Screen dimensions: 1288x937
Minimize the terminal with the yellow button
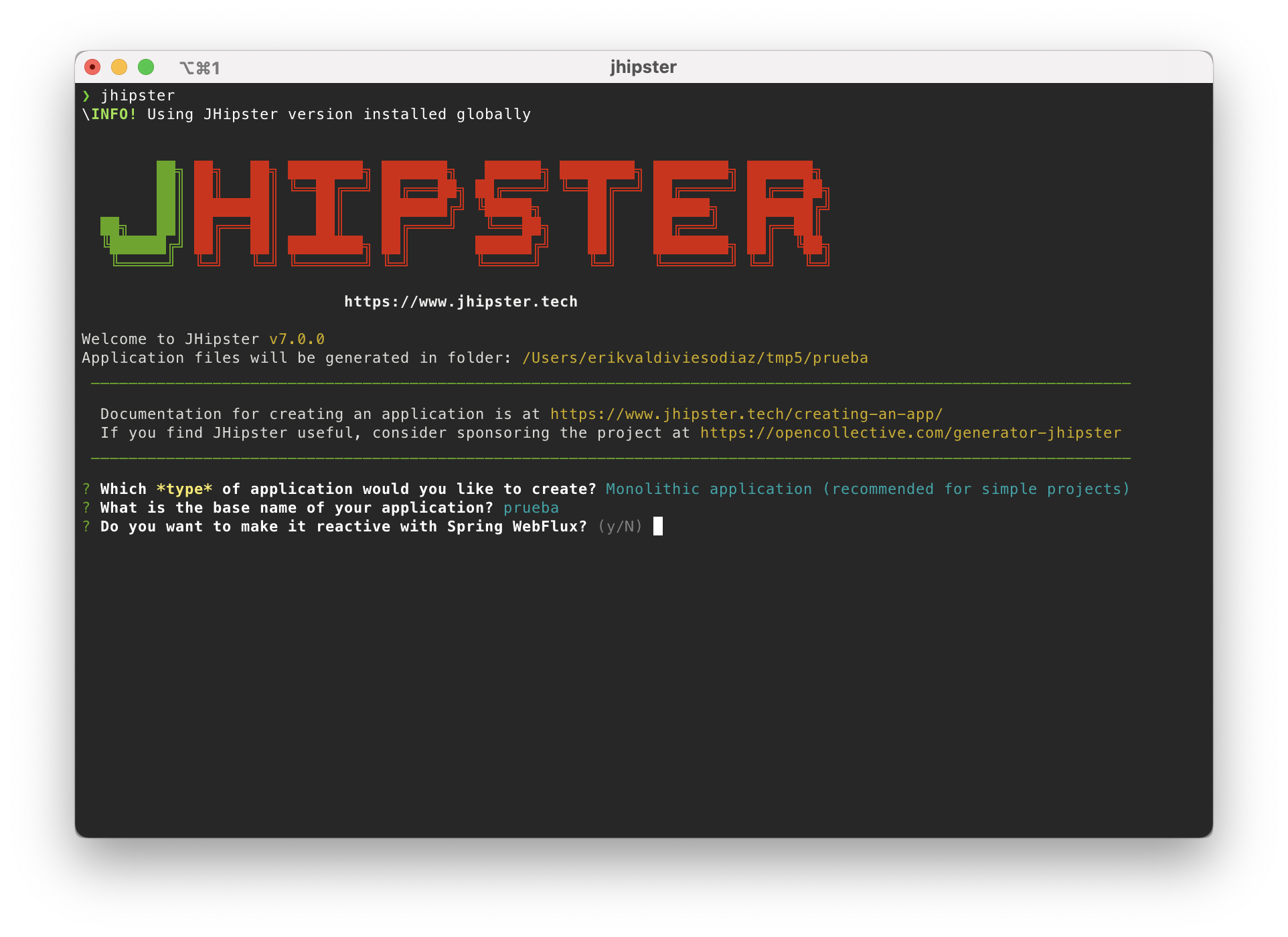tap(119, 67)
